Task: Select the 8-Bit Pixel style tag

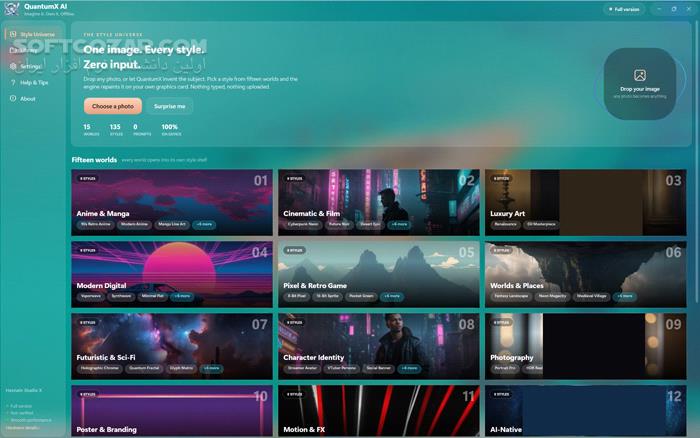Action: (x=296, y=296)
